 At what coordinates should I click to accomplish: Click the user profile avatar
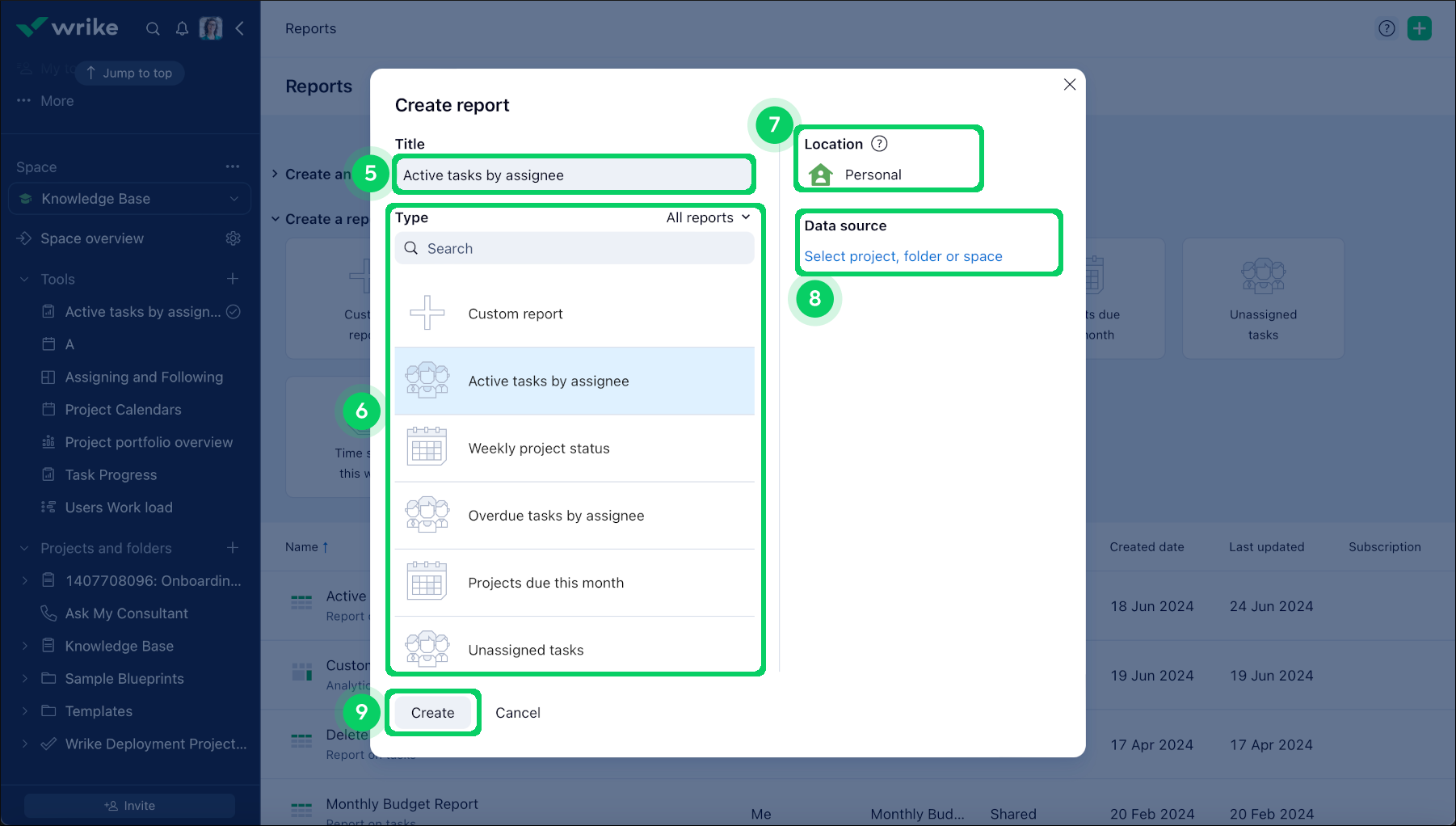211,28
